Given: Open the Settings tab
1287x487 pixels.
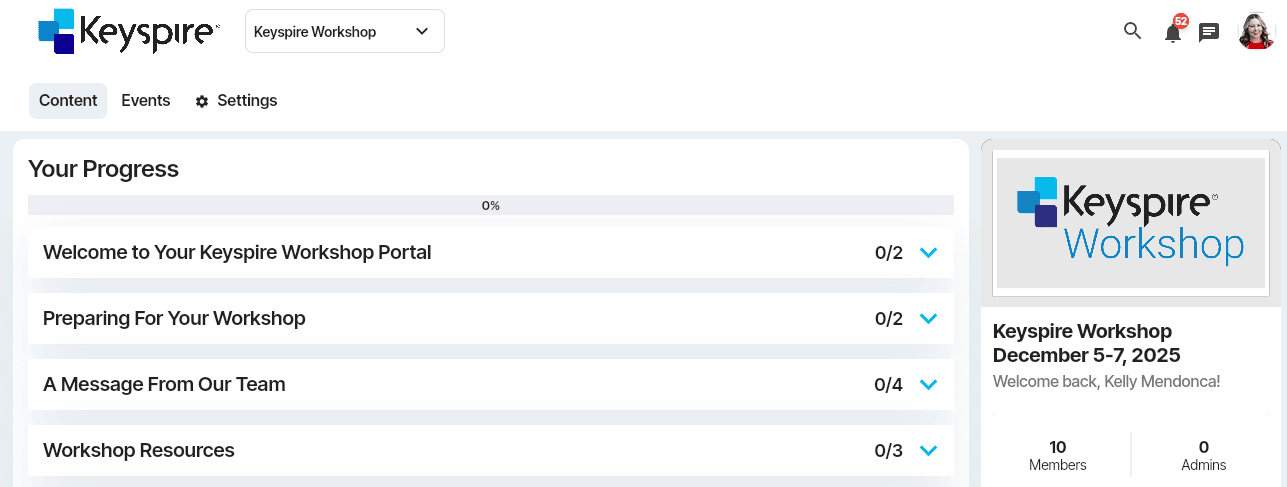Looking at the screenshot, I should click(247, 101).
